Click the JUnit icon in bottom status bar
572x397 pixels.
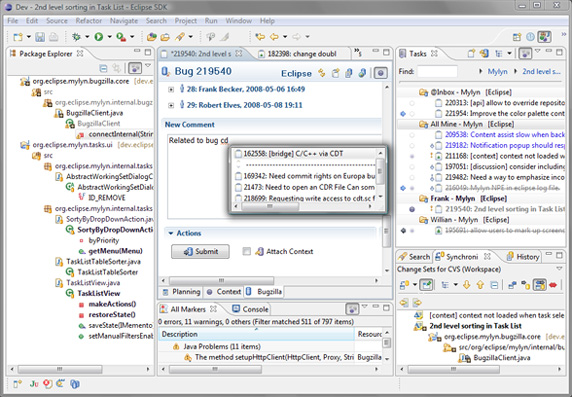(x=34, y=384)
